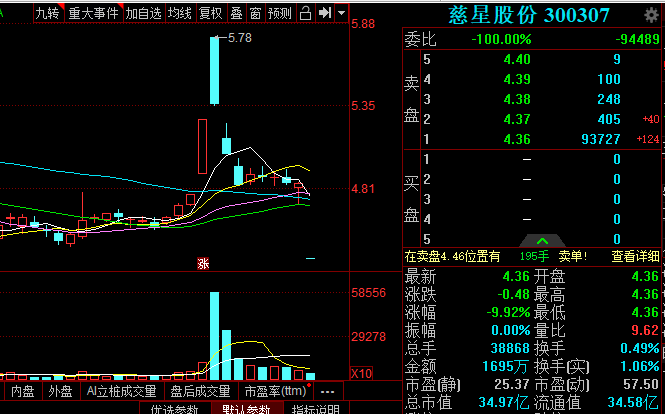Open 重大事件 major events

coord(92,13)
